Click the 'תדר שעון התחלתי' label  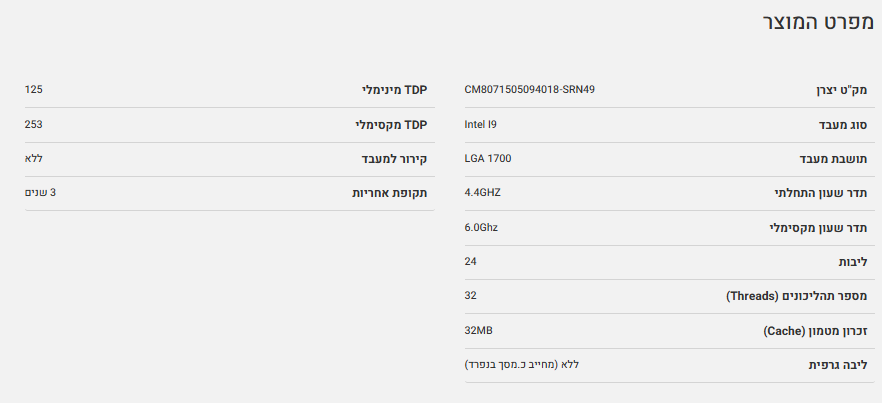click(x=820, y=193)
